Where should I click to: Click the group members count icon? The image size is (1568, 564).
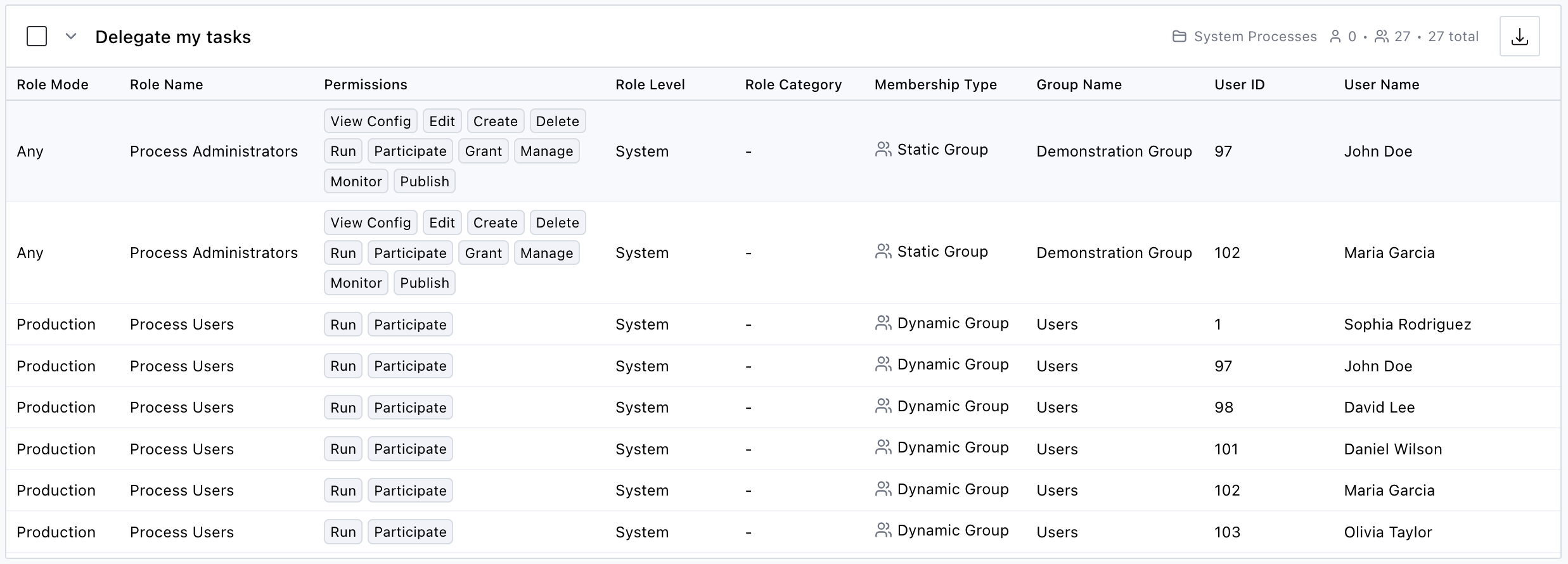coord(1381,37)
